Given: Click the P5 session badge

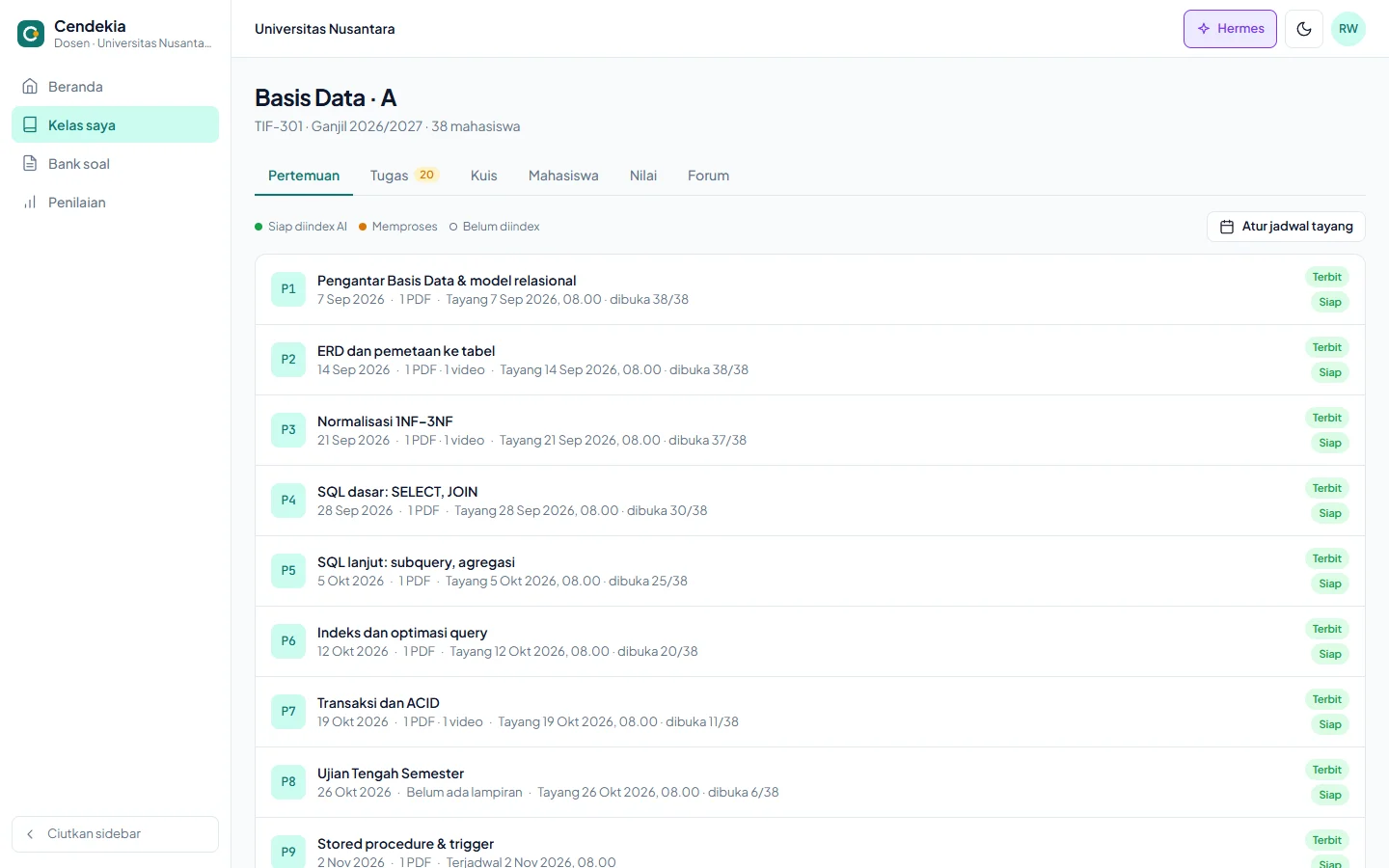Looking at the screenshot, I should point(288,571).
